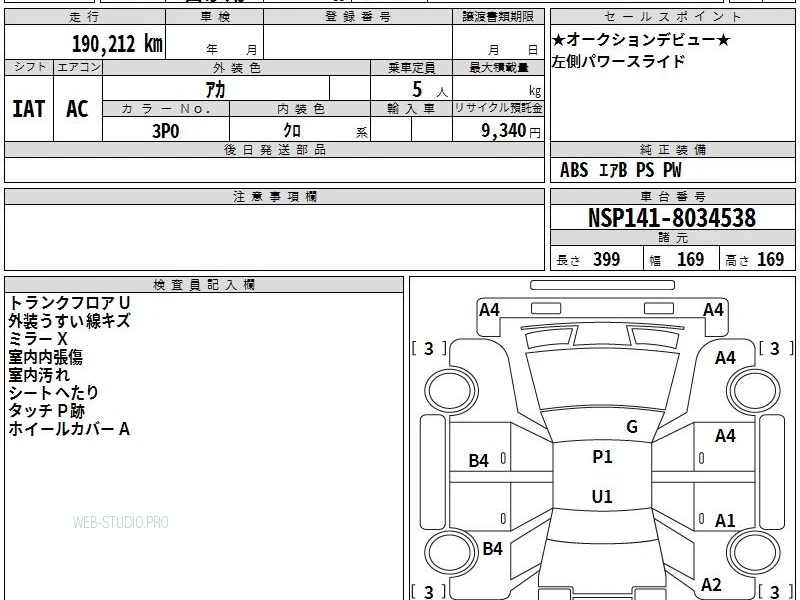Screen dimensions: 800x600
Task: Select the P1 mark on the car roof
Action: [602, 457]
